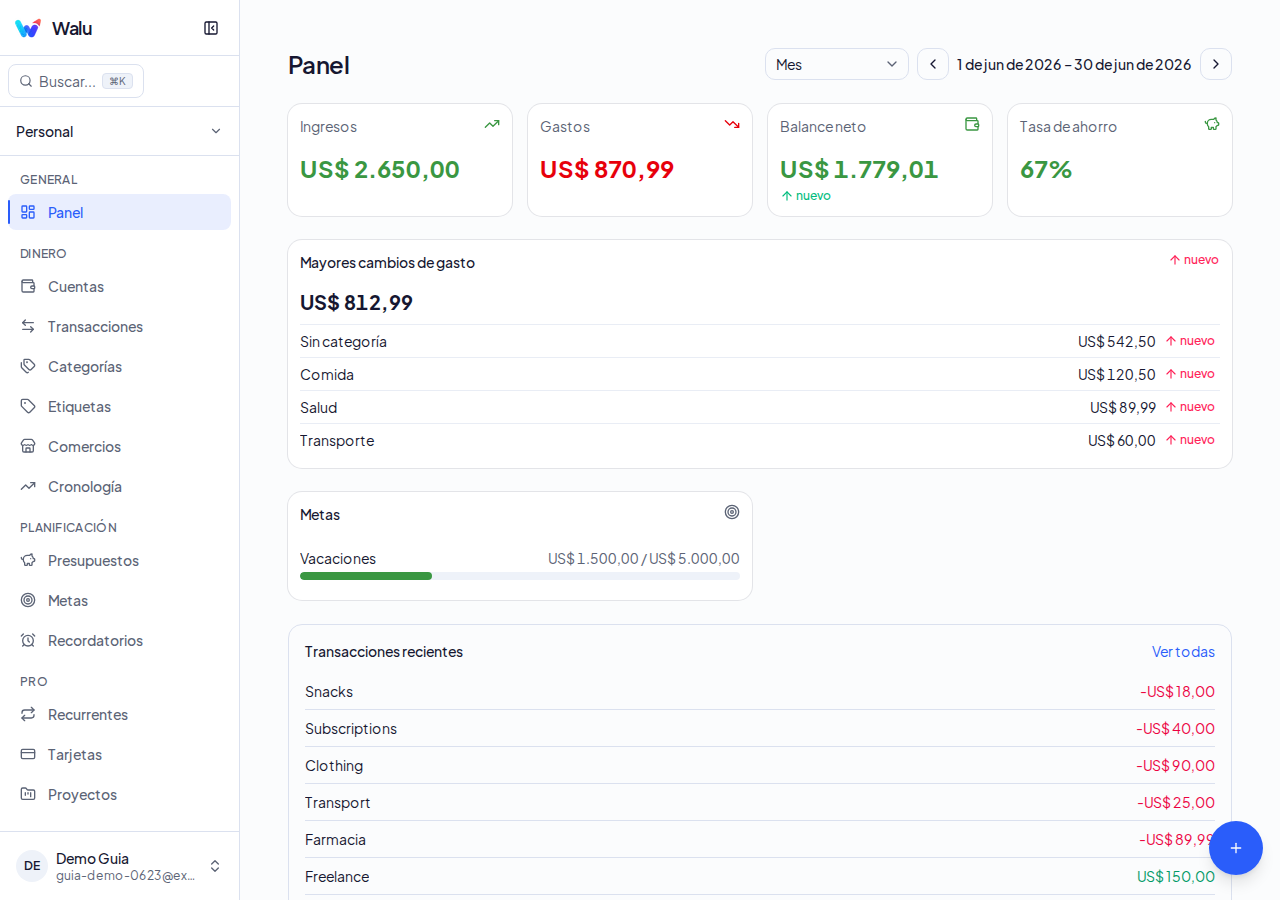Screen dimensions: 1280x900
Task: Collapse the sidebar with the panel icon
Action: (x=211, y=28)
